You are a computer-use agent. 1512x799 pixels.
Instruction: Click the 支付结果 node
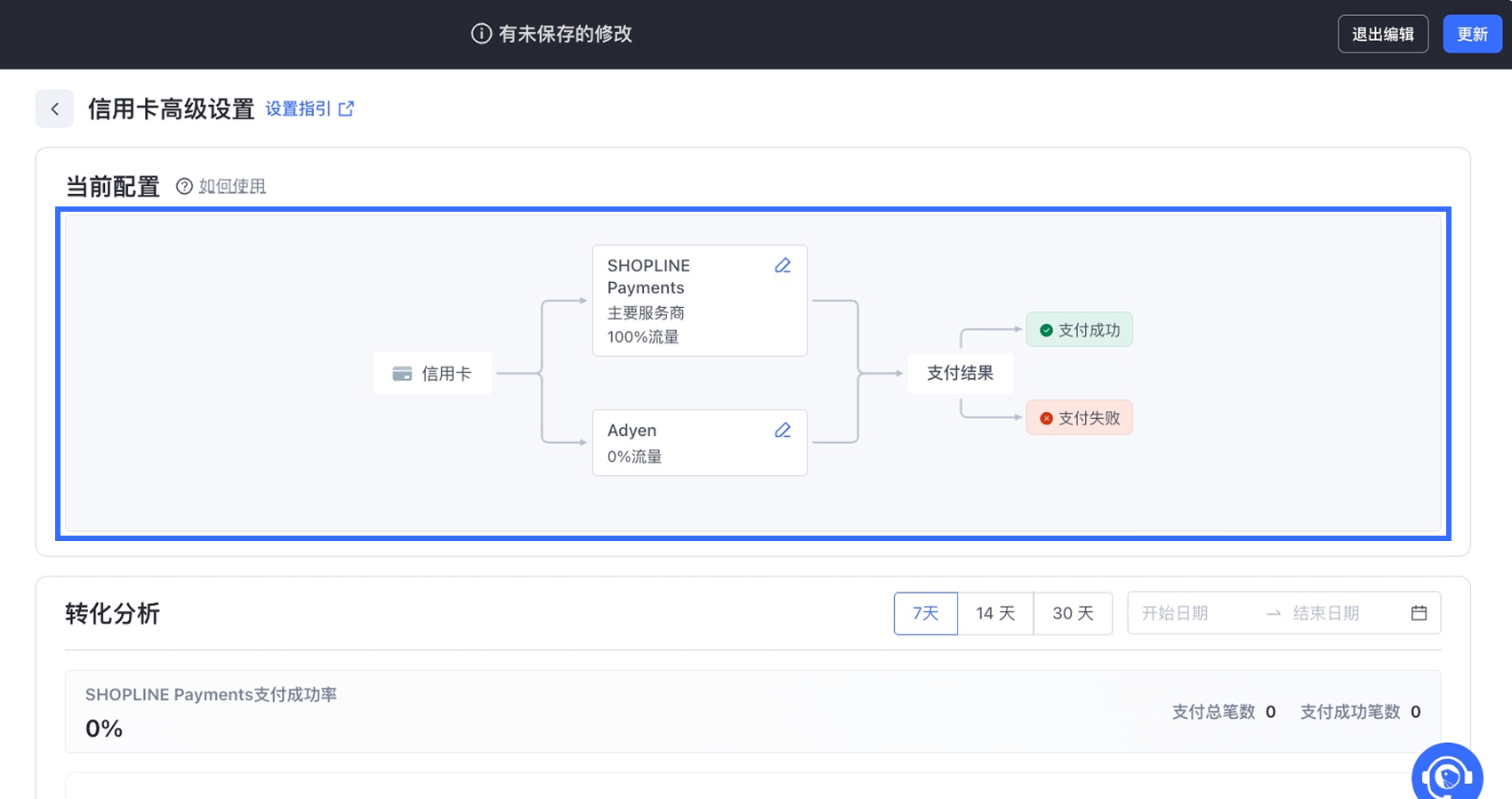click(960, 373)
